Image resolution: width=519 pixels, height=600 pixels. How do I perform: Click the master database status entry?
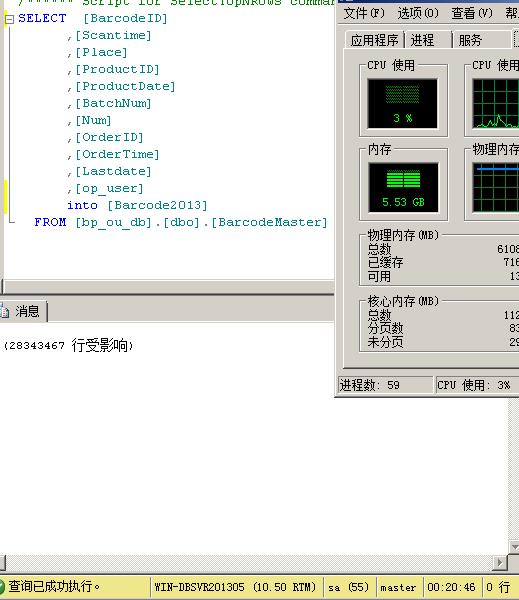click(398, 587)
